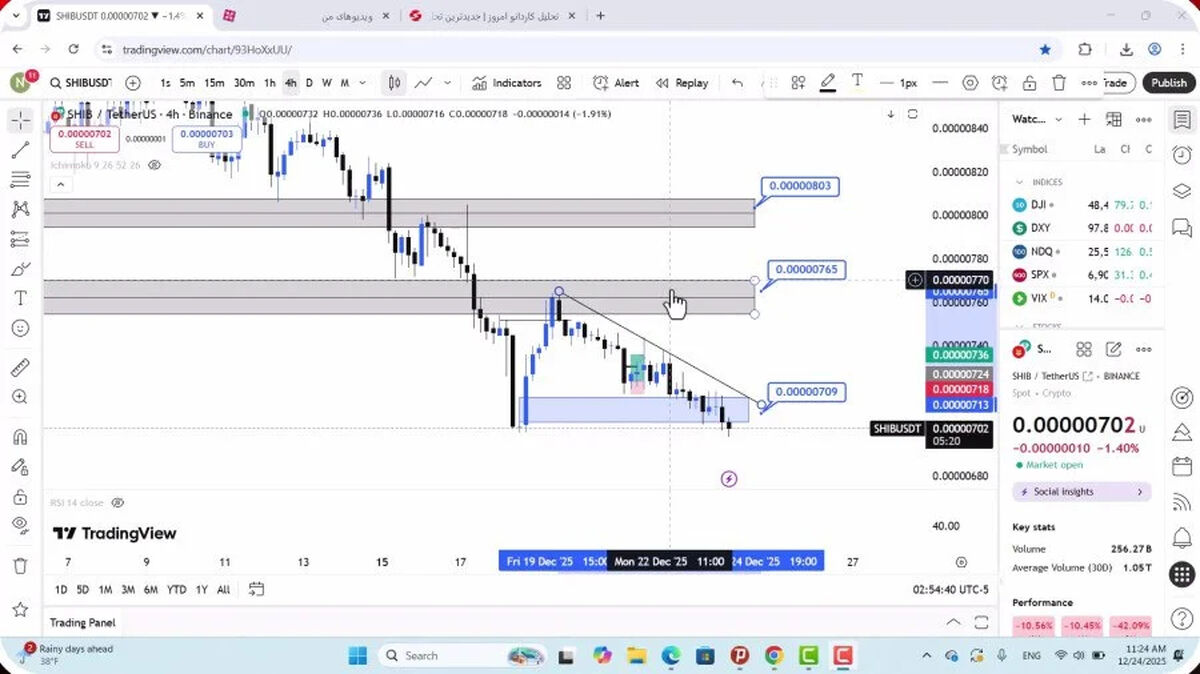Screen dimensions: 1200x674
Task: Set date range to YTD
Action: coord(177,590)
